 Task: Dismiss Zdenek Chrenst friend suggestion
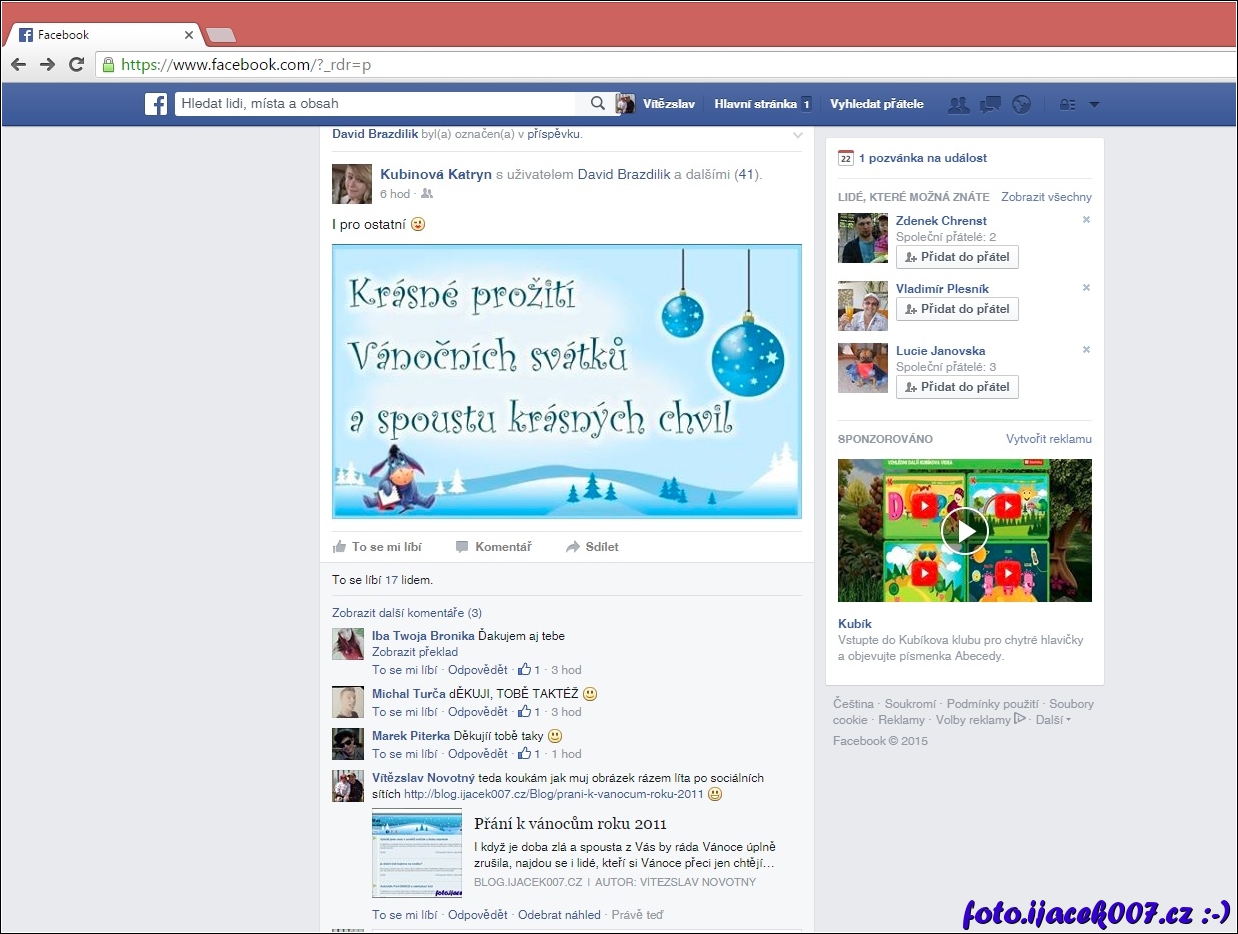1086,220
